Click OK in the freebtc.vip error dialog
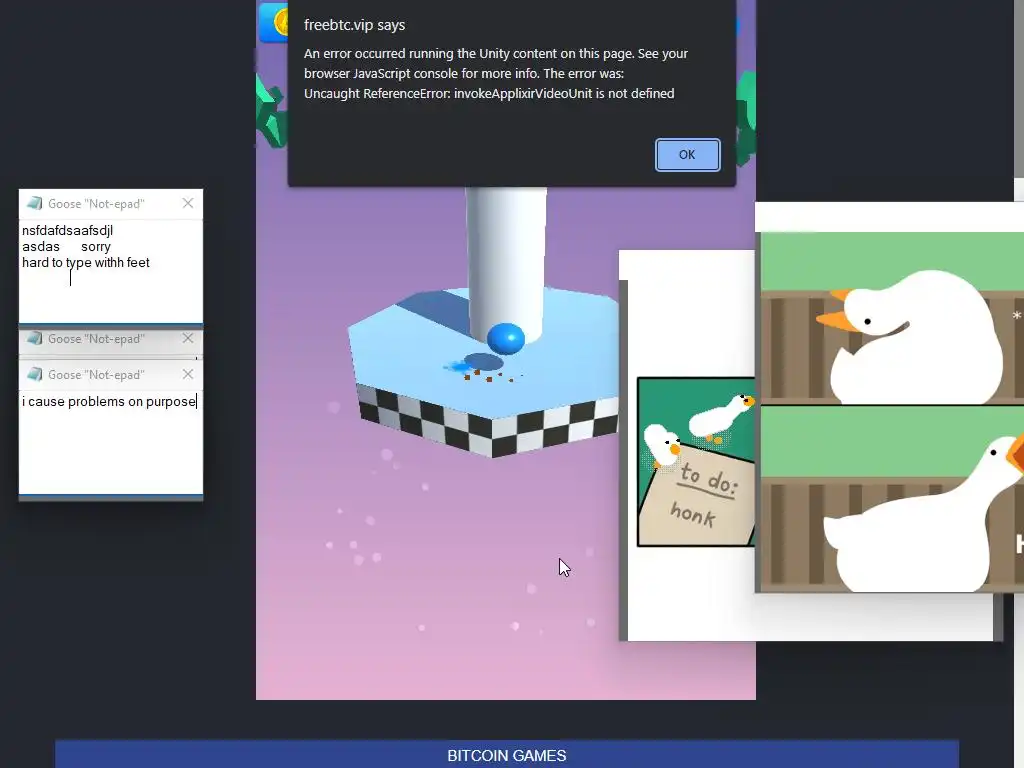The height and width of the screenshot is (768, 1024). click(x=687, y=155)
